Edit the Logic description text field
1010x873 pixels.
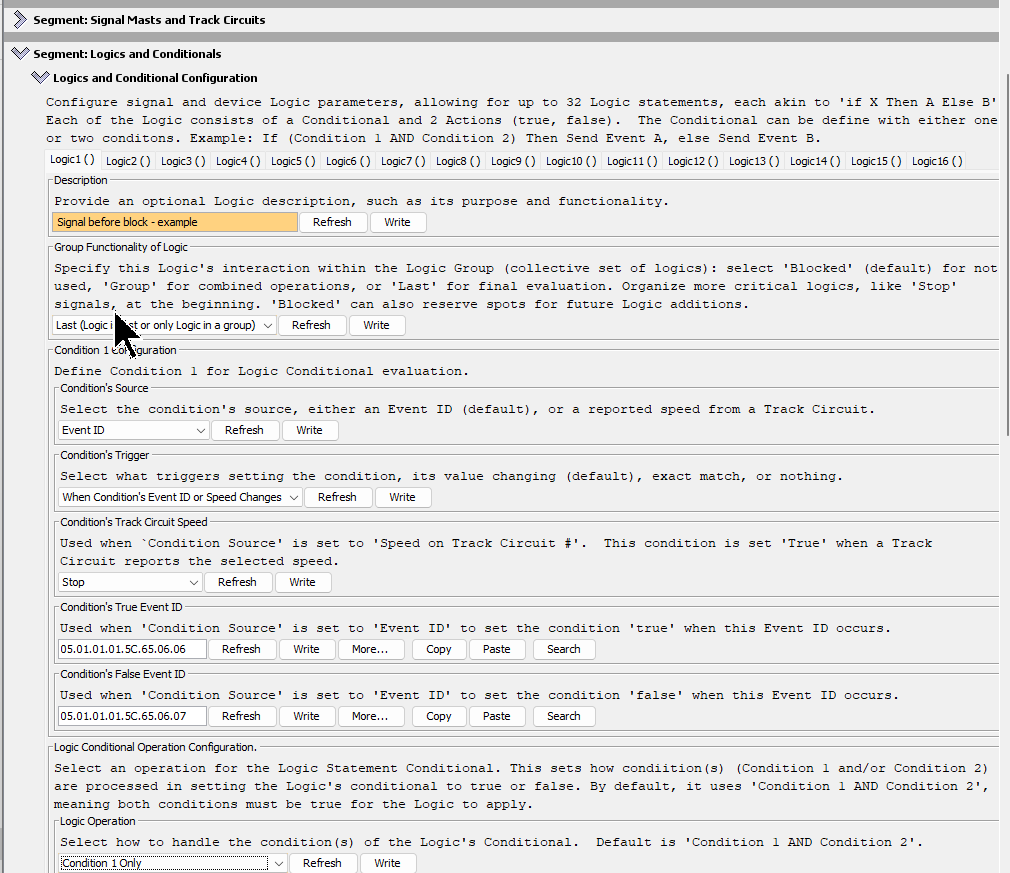pos(175,222)
